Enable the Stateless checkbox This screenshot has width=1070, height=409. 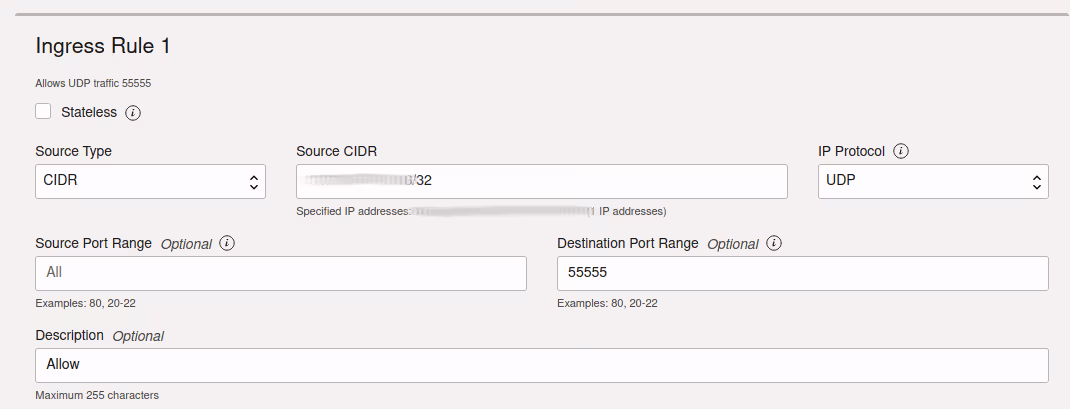click(x=43, y=112)
